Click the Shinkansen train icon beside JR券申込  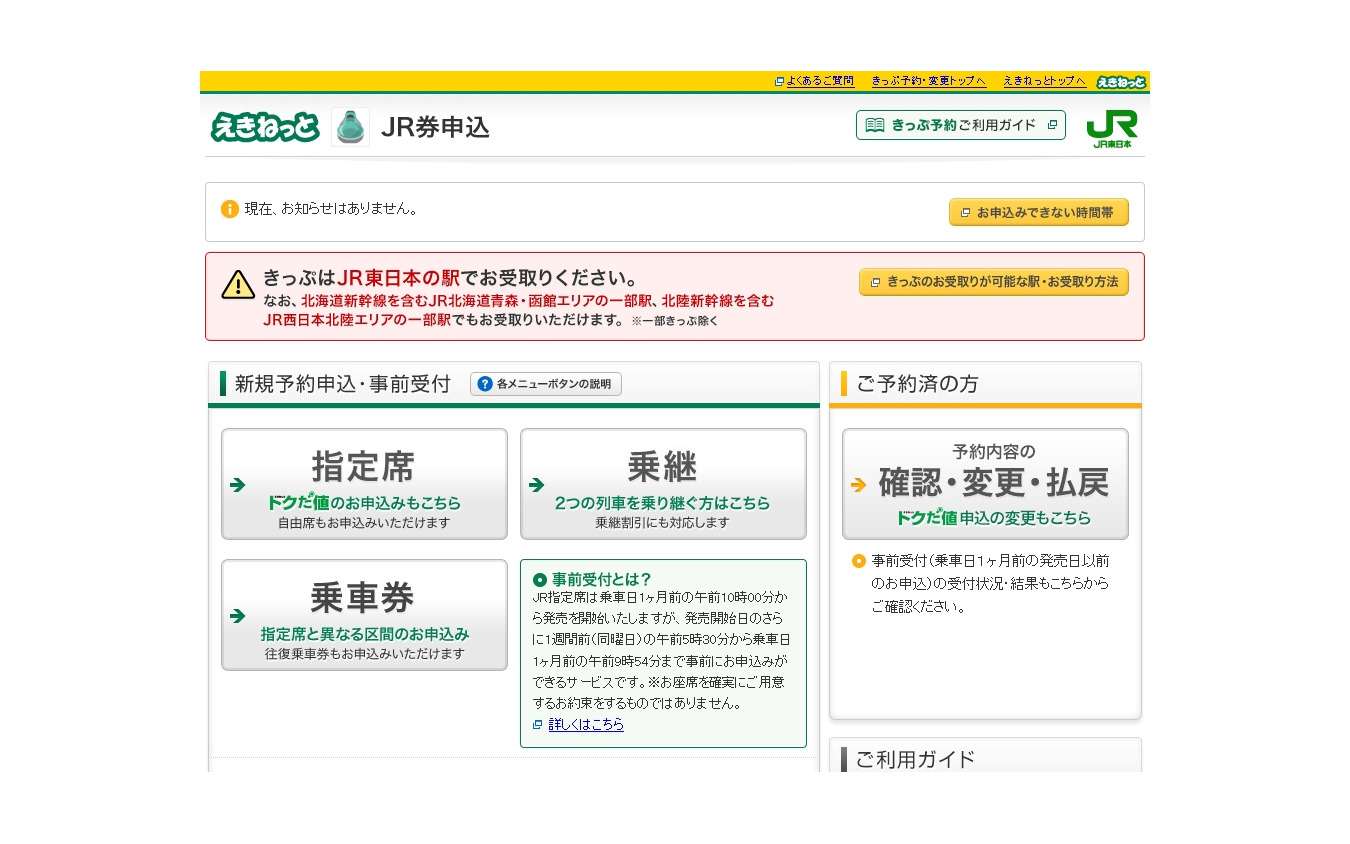350,127
